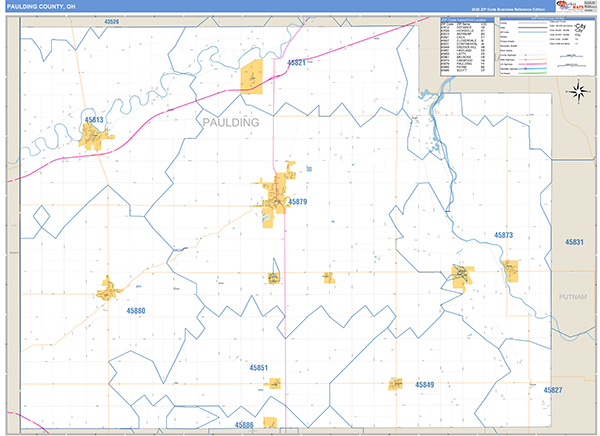Click the green Toll Roads legend line
Screen dimensions: 600x436
[533, 73]
